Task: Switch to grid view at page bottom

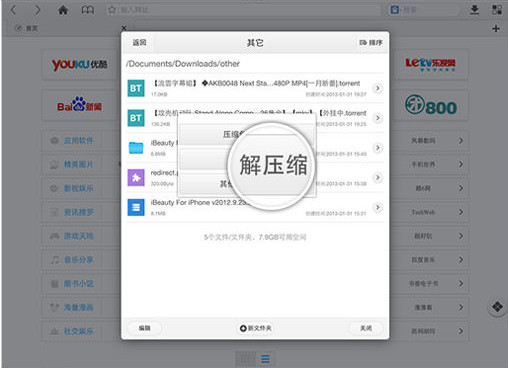Action: (x=246, y=359)
